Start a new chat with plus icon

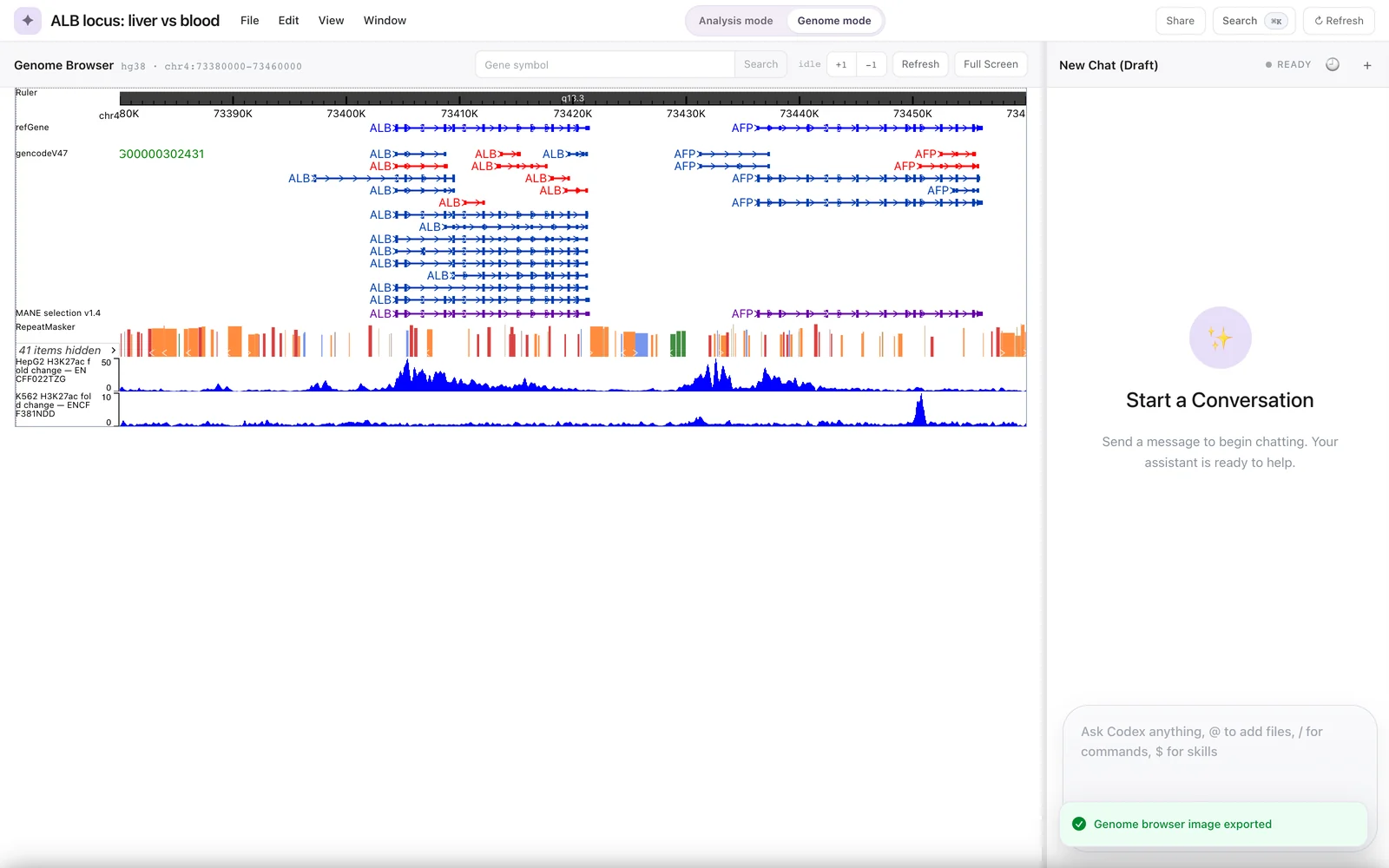[1367, 65]
